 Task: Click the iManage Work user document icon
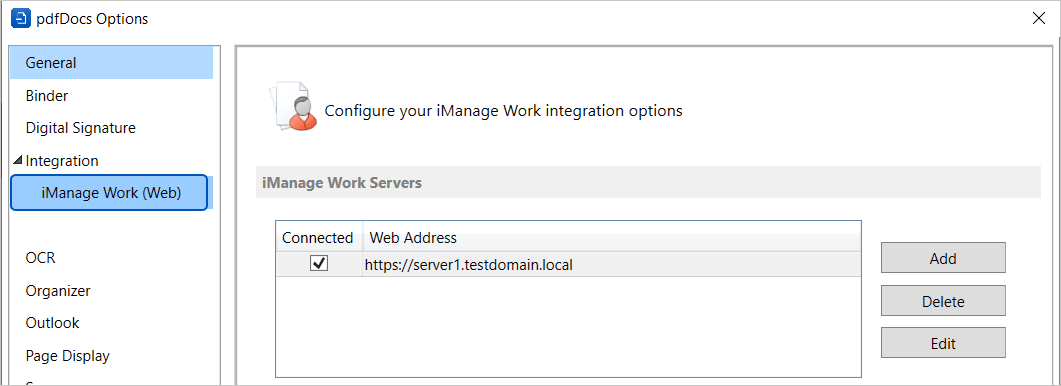(293, 106)
